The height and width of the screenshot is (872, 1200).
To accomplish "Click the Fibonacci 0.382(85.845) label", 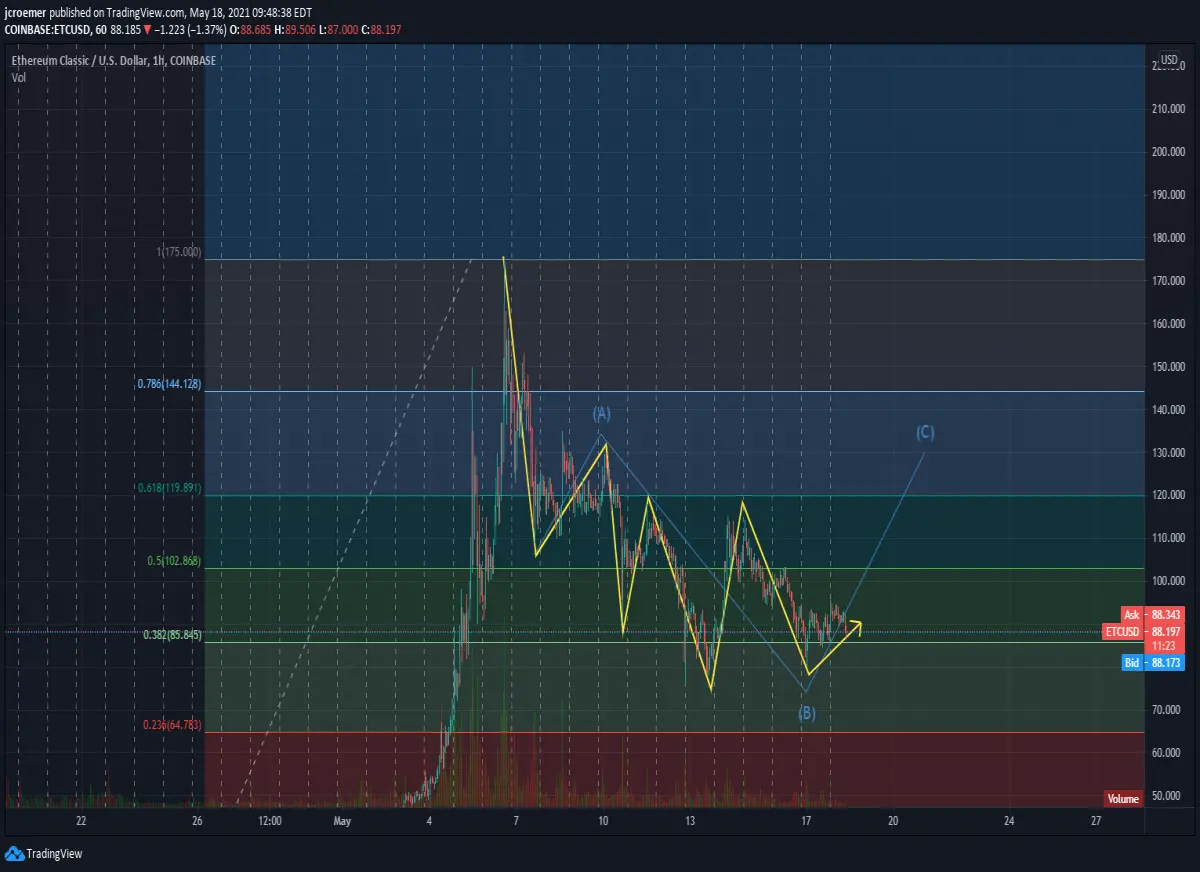I will (x=172, y=635).
